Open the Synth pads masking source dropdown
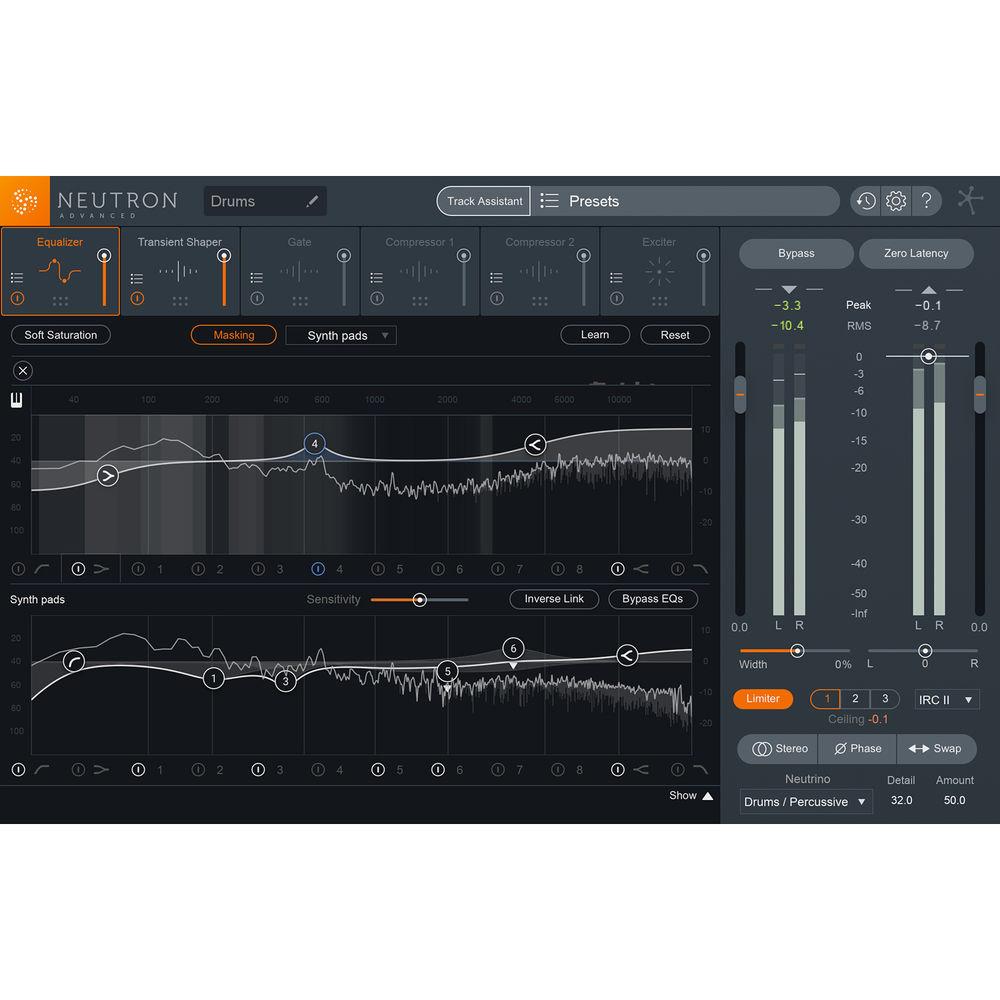This screenshot has width=1000, height=1000. (340, 335)
